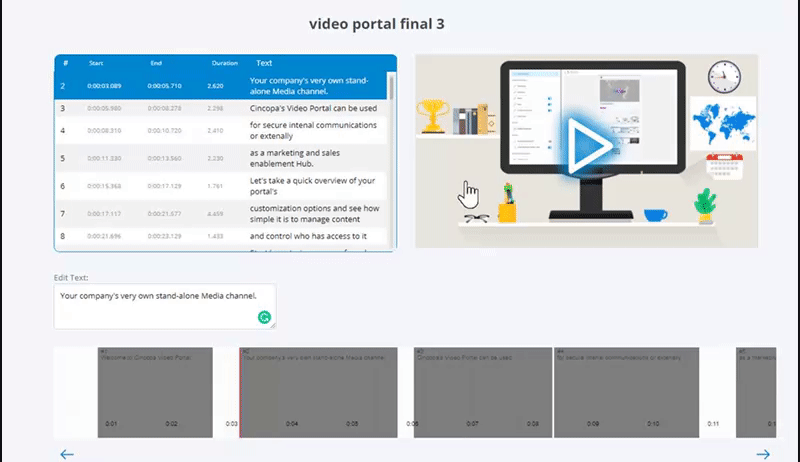This screenshot has height=462, width=800.
Task: Click the Duration column header
Action: 224,63
